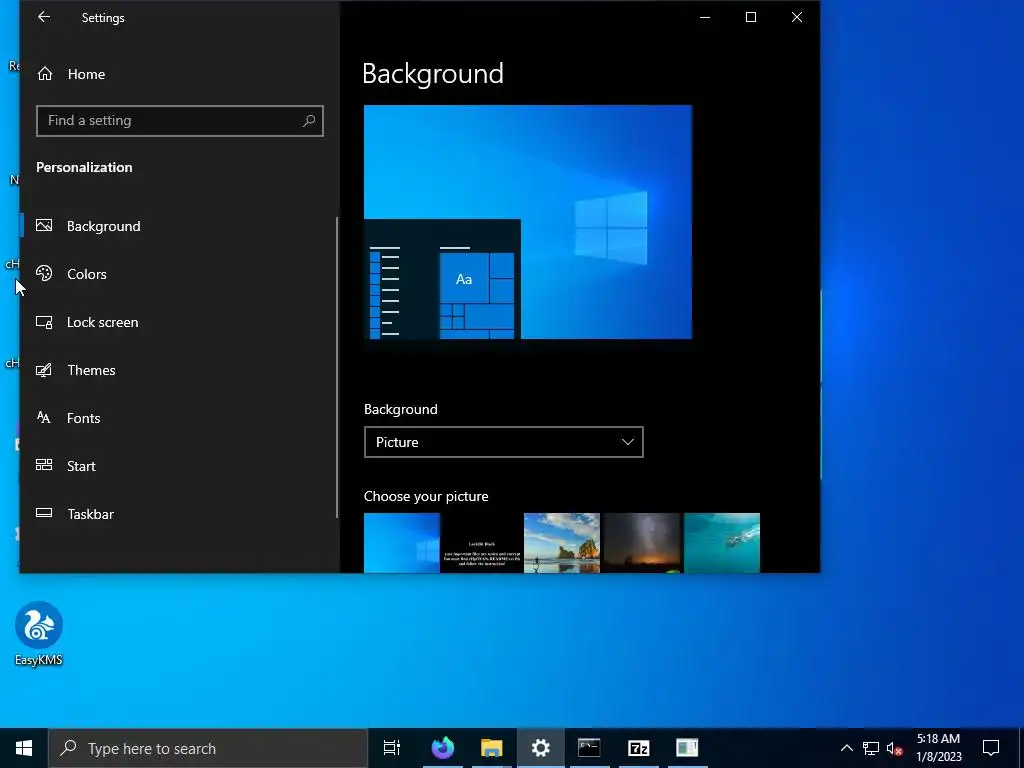The width and height of the screenshot is (1024, 768).
Task: Click the Taskbar icon in sidebar
Action: 44,513
